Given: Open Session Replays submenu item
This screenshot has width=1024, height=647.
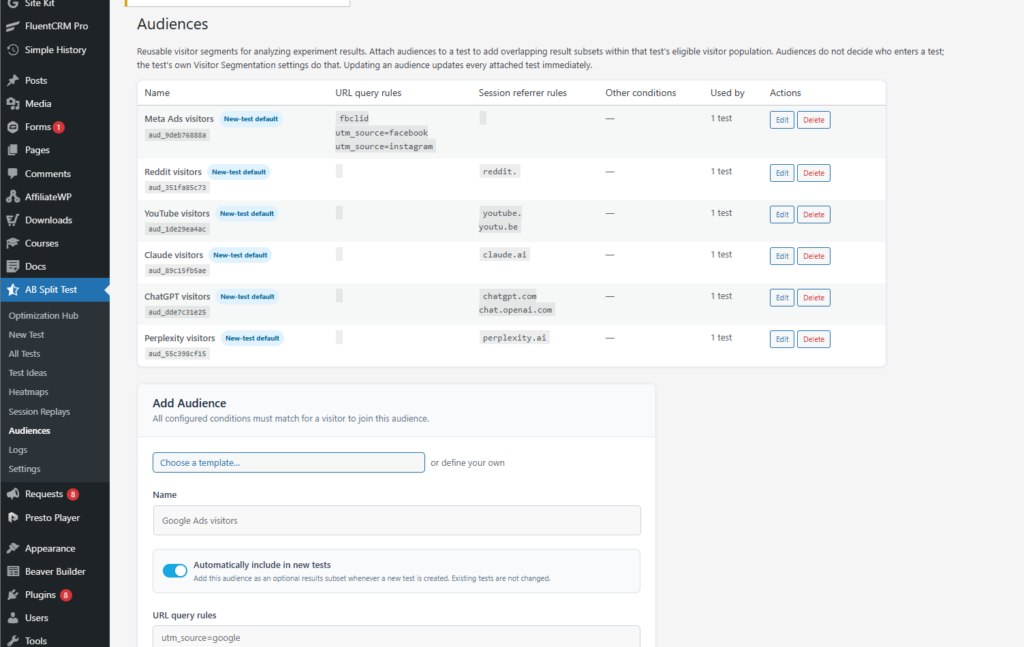Looking at the screenshot, I should coord(39,411).
